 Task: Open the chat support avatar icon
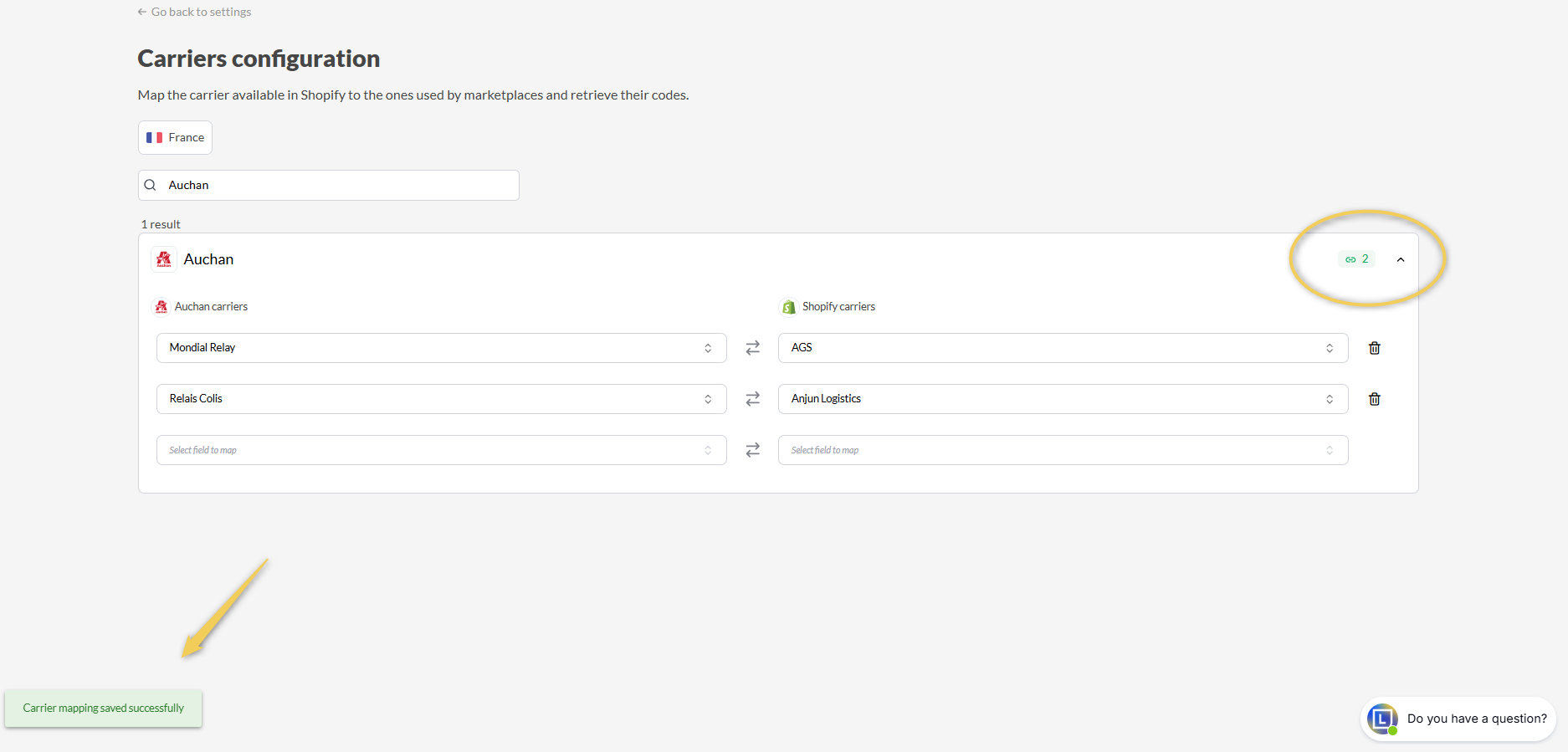coord(1381,719)
